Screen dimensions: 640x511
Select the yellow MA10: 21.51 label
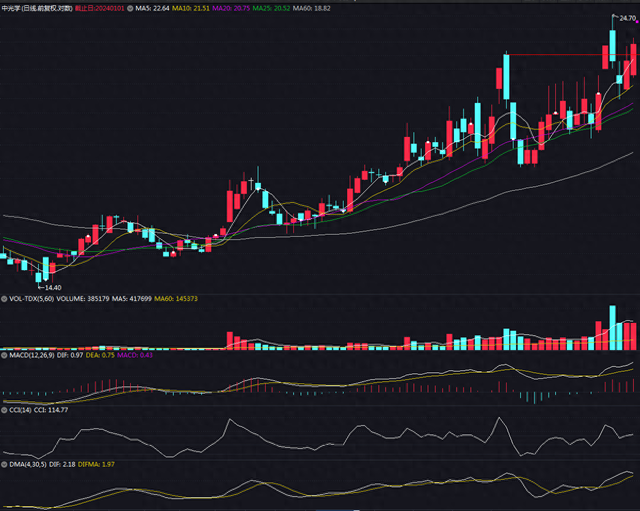coord(191,8)
